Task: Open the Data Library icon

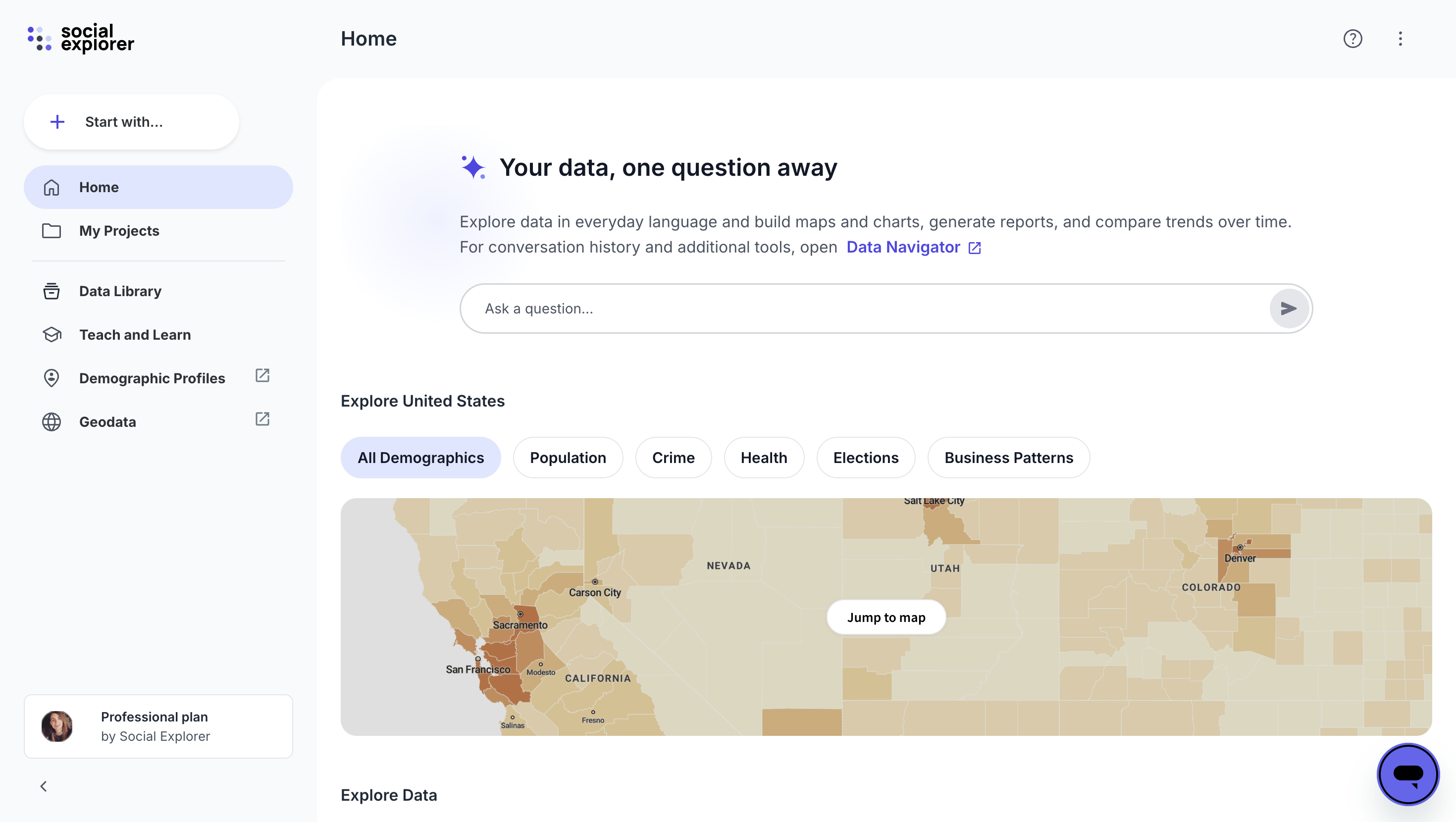Action: pos(52,291)
